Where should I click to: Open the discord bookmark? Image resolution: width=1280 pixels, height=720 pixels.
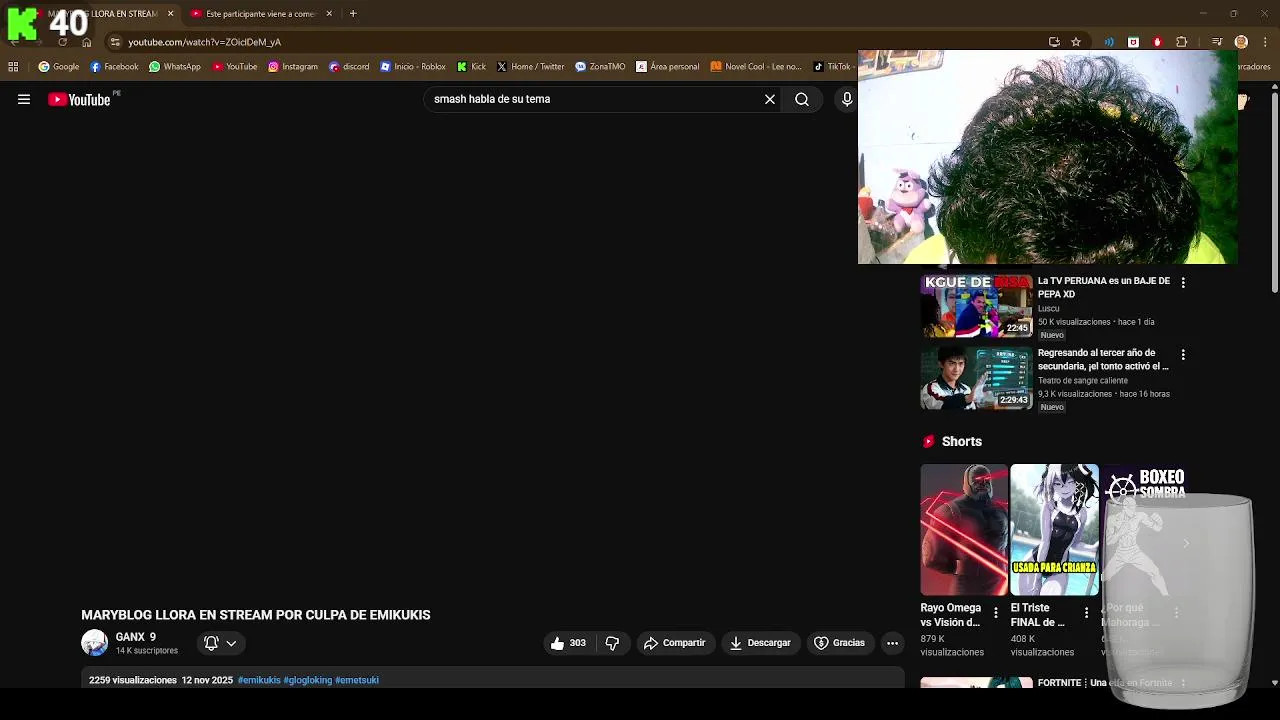(349, 67)
